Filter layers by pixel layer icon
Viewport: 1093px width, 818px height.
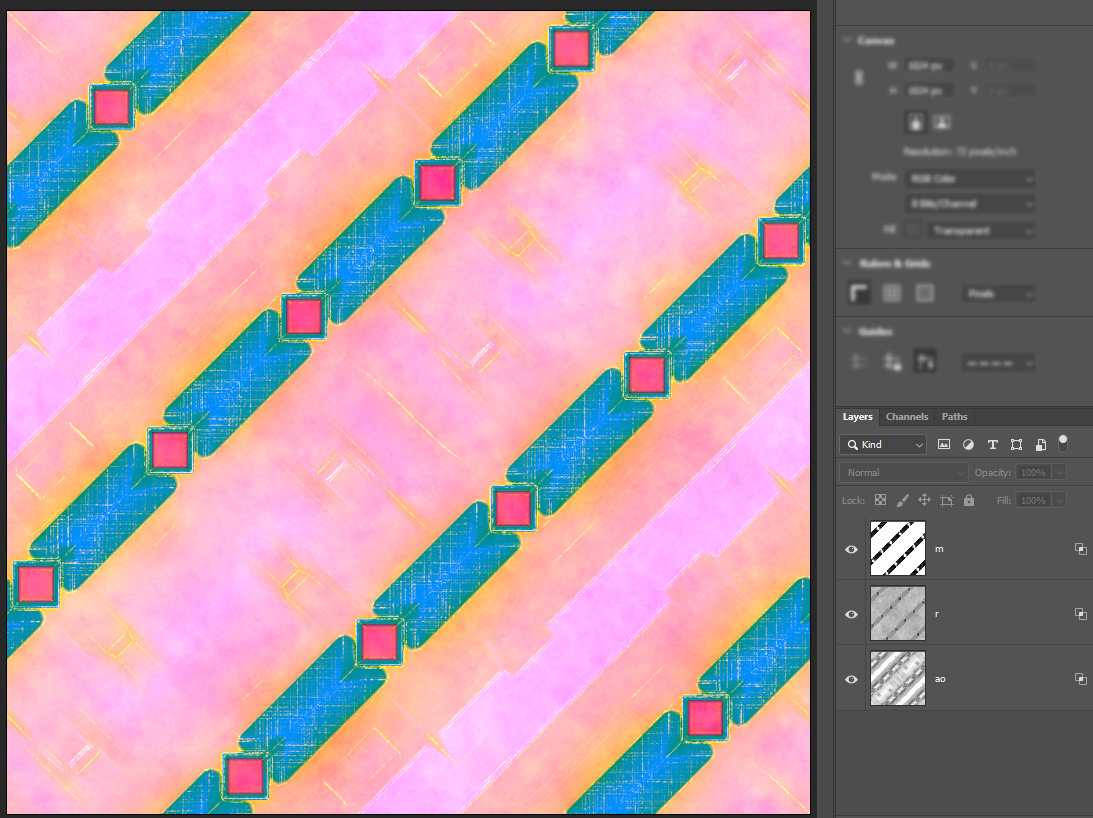pyautogui.click(x=944, y=444)
